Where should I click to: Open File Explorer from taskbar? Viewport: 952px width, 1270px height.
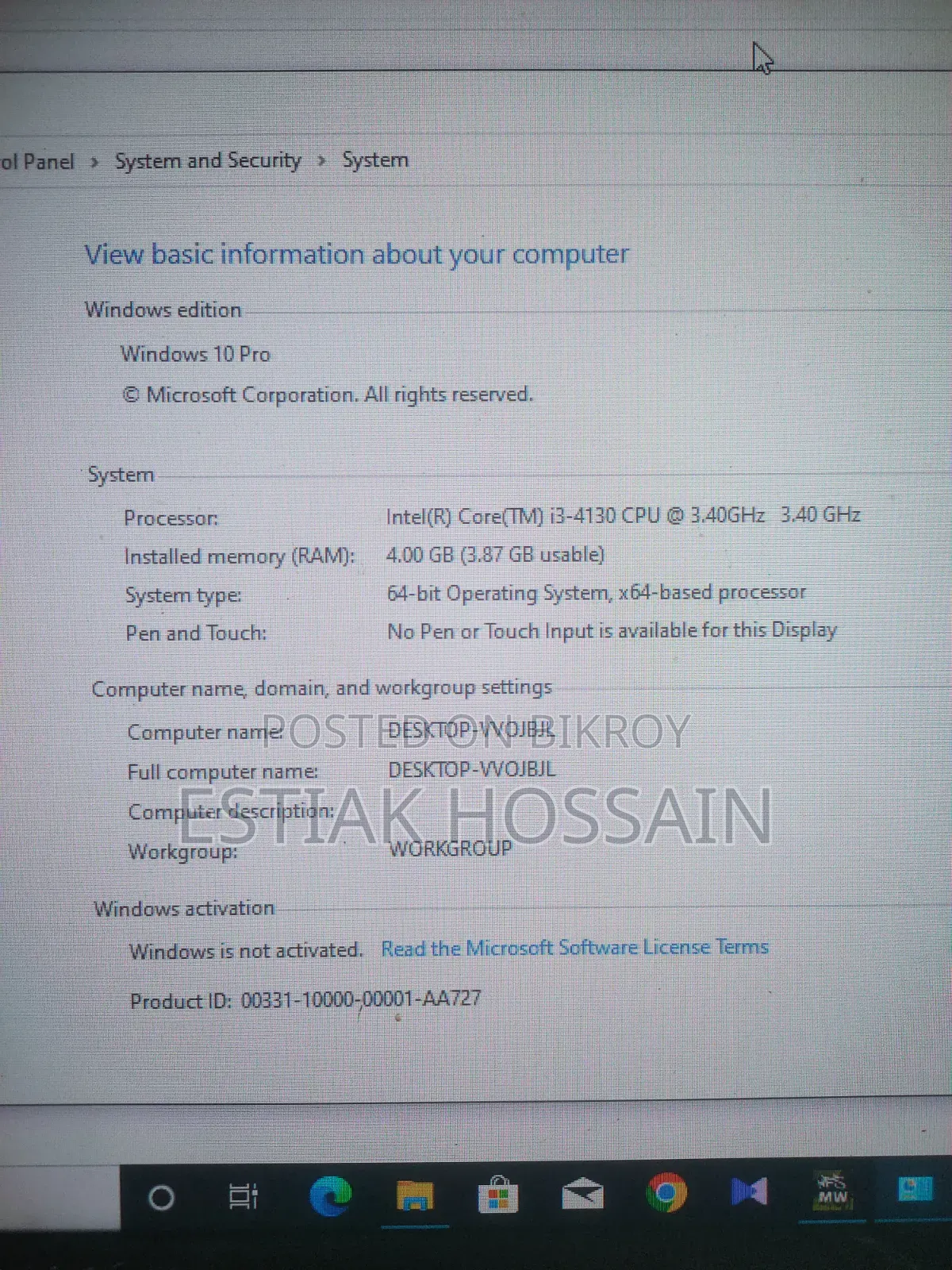pyautogui.click(x=415, y=1196)
